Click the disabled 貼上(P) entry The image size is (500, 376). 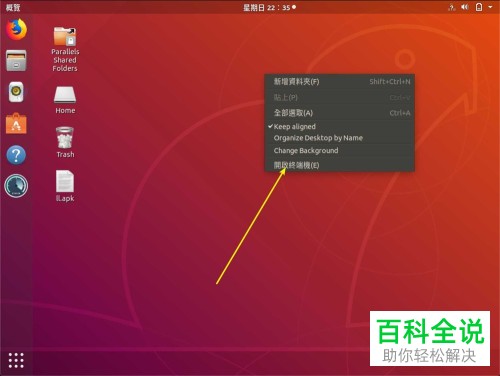coord(339,98)
